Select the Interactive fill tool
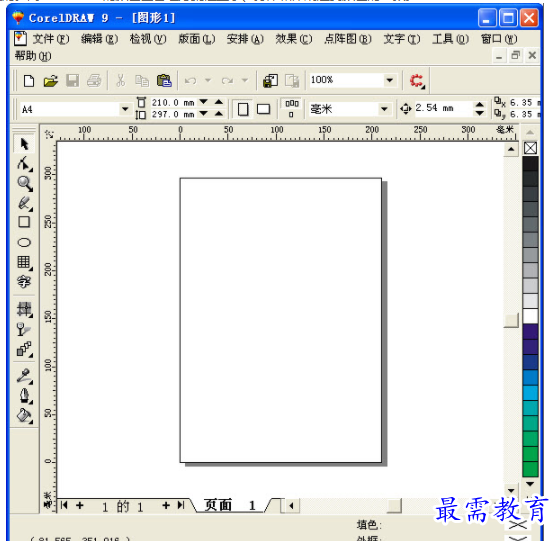Image resolution: width=557 pixels, height=541 pixels. click(24, 309)
